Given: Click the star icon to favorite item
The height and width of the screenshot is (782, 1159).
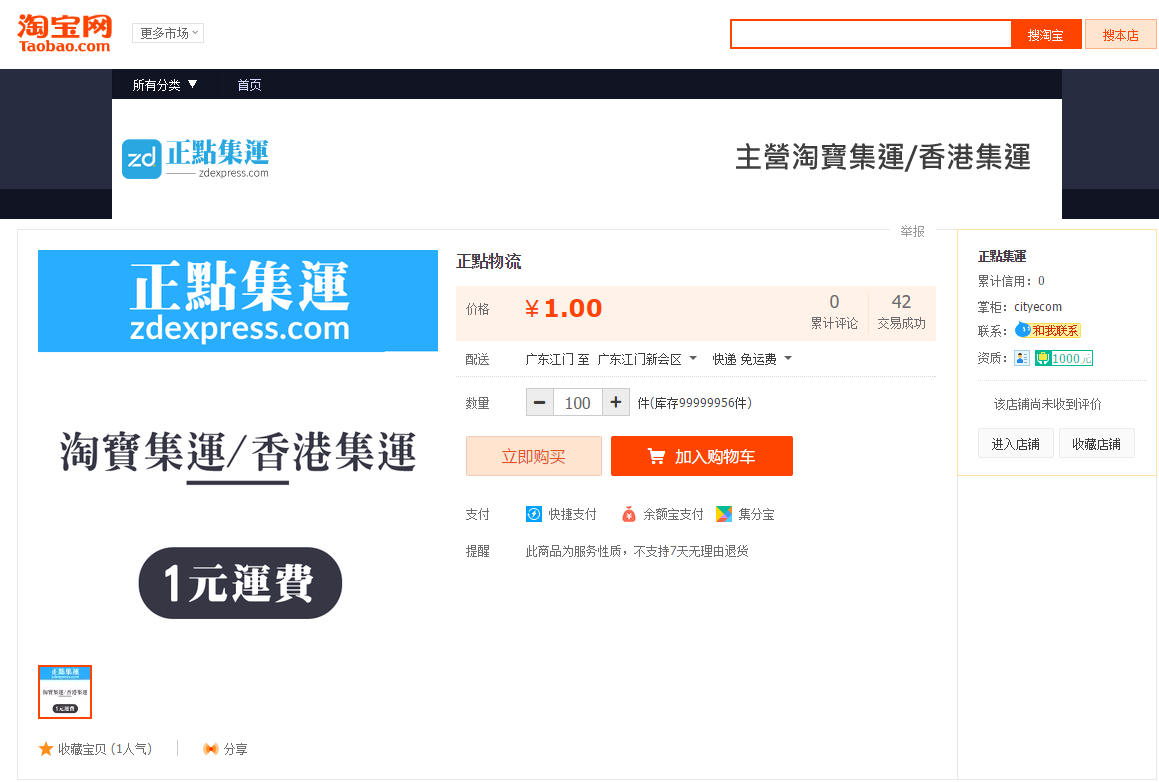Looking at the screenshot, I should (46, 749).
